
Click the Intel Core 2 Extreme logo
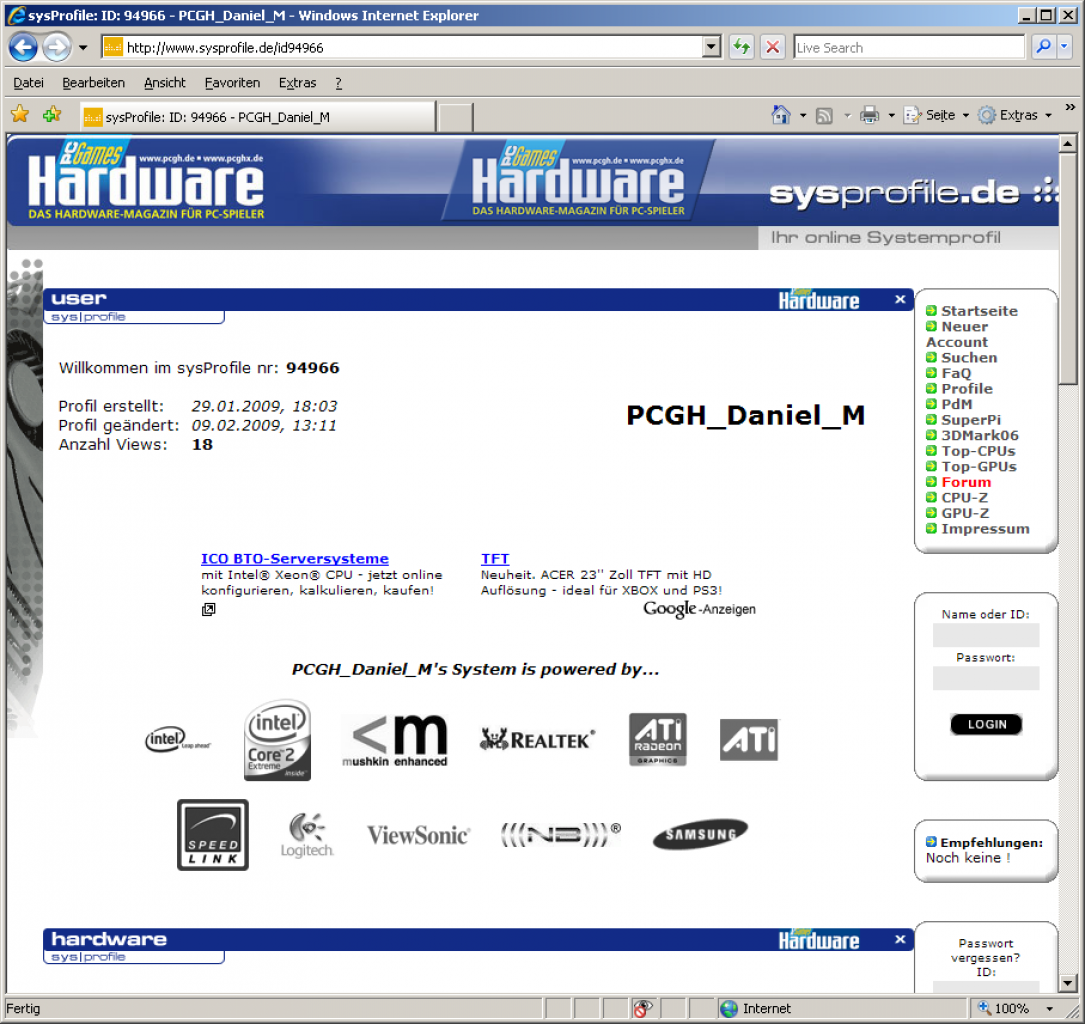277,740
